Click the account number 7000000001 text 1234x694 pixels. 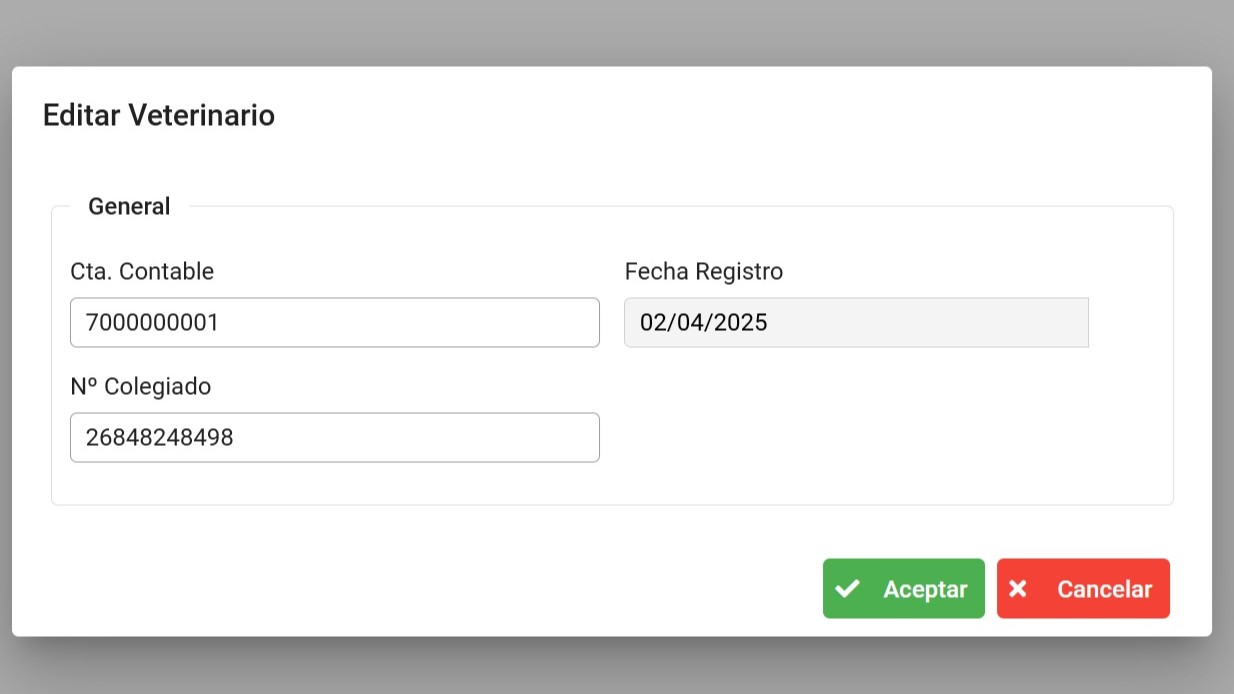click(x=152, y=323)
